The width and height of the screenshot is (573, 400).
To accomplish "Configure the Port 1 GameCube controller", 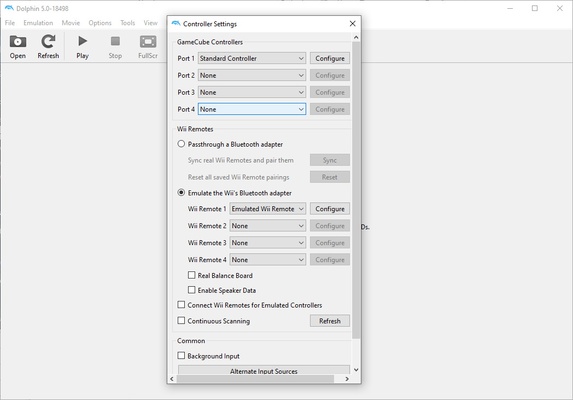I will point(330,58).
